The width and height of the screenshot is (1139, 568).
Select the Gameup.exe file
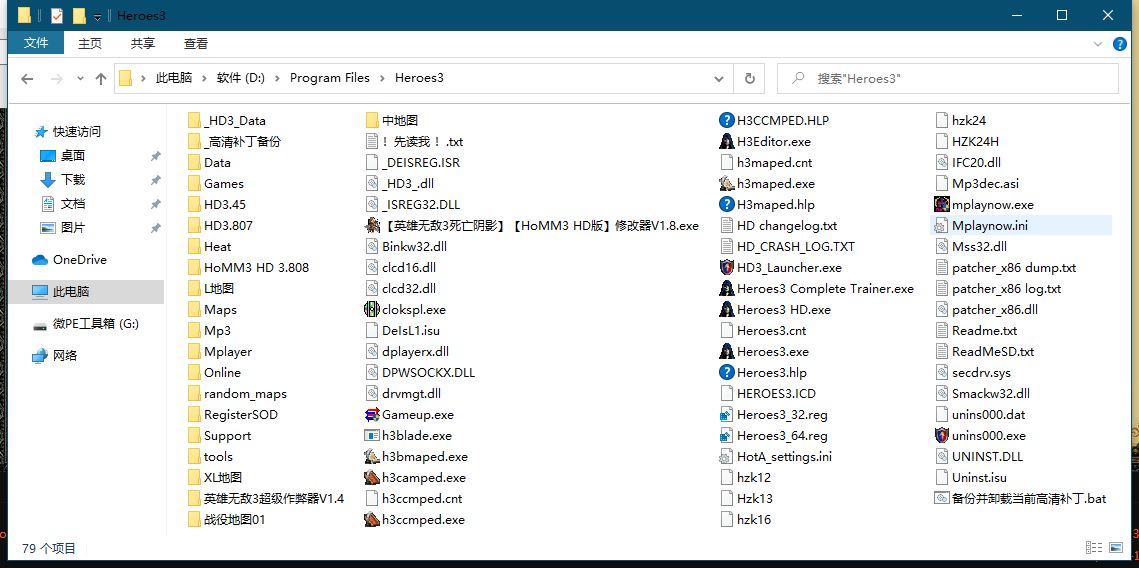[x=417, y=415]
